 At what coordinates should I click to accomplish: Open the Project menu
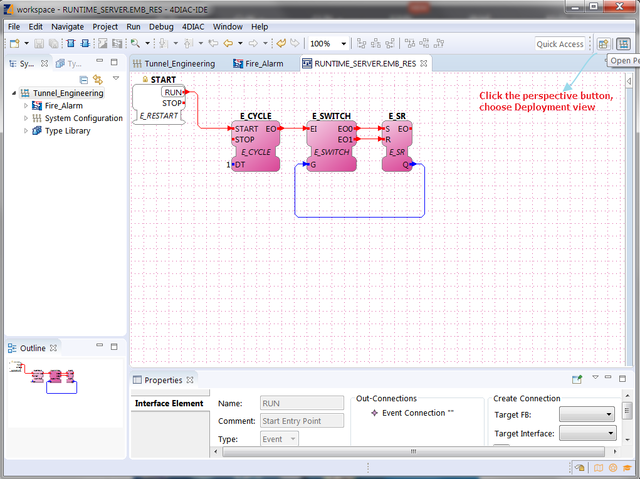(x=105, y=27)
